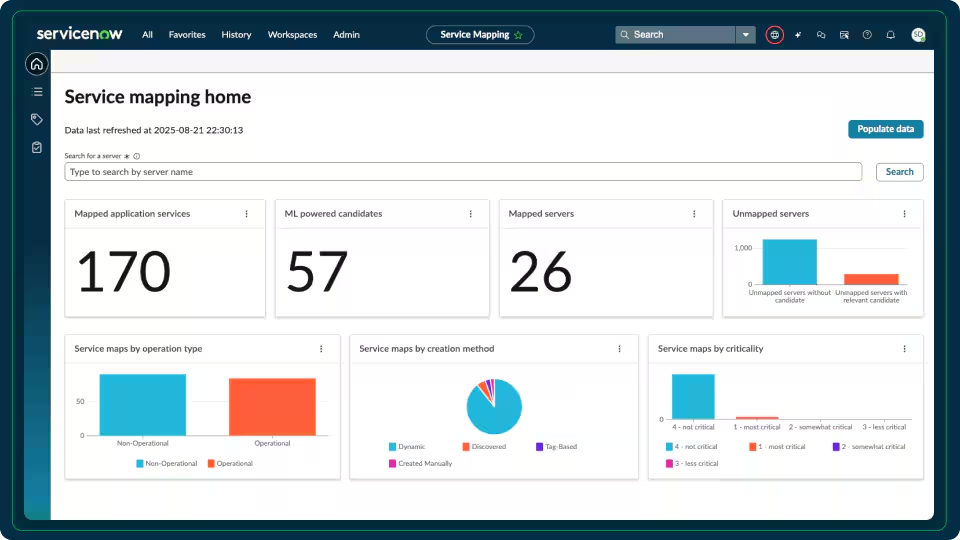Open notifications bell icon
Screen dimensions: 960x540
pyautogui.click(x=890, y=35)
